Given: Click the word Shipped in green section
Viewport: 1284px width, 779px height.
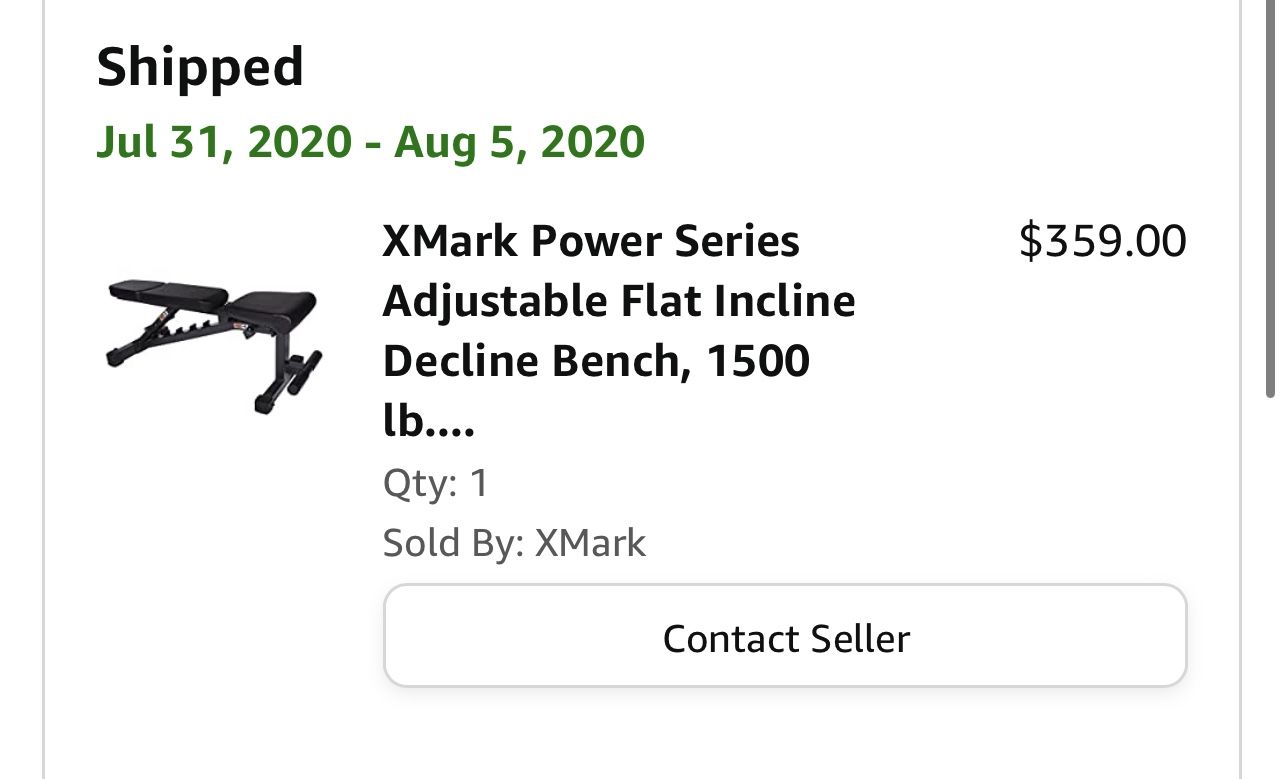Looking at the screenshot, I should point(199,66).
